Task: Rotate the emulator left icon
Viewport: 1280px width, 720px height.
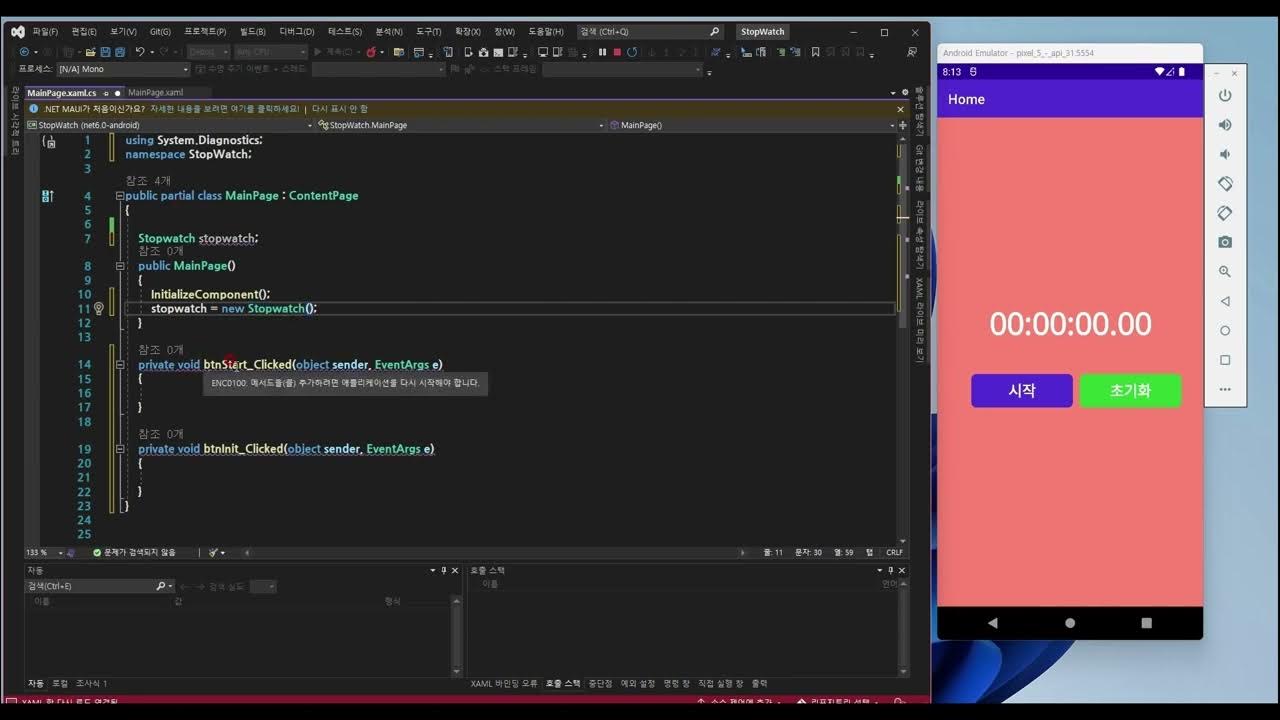Action: coord(1224,184)
